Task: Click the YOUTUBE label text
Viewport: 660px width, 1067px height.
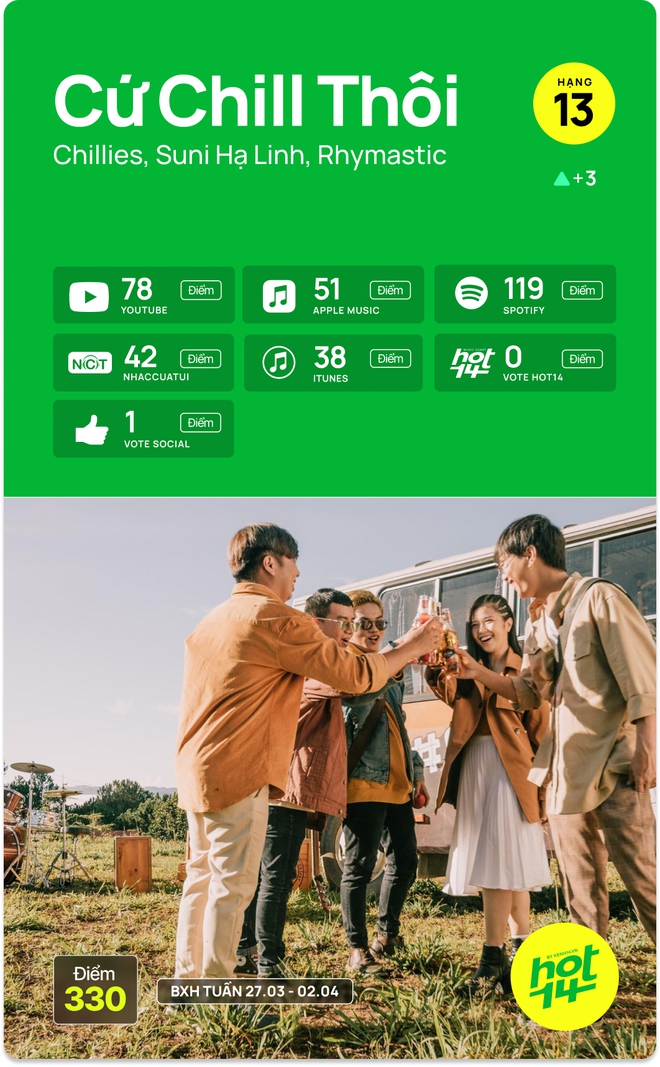Action: (144, 310)
